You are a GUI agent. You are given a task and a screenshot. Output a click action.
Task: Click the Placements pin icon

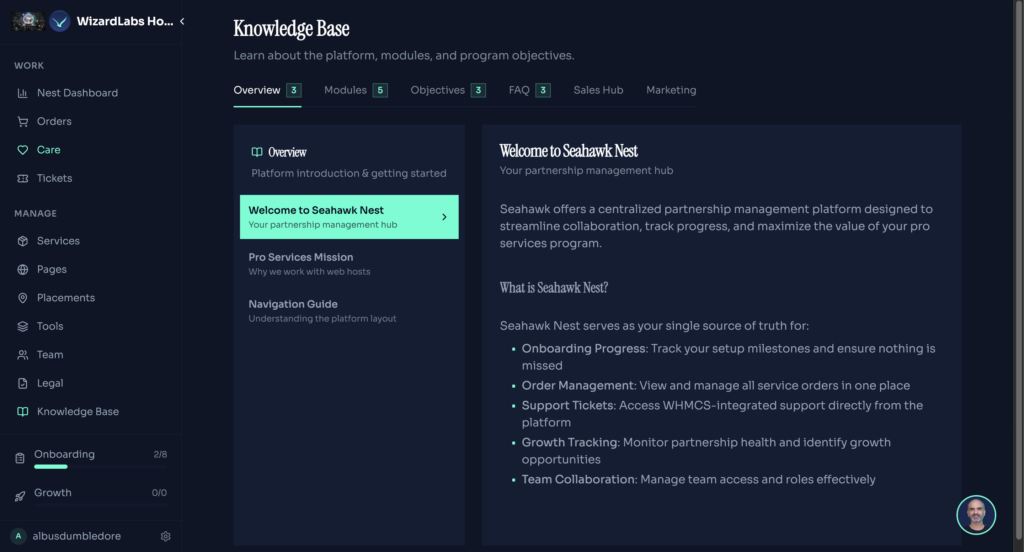coord(23,298)
